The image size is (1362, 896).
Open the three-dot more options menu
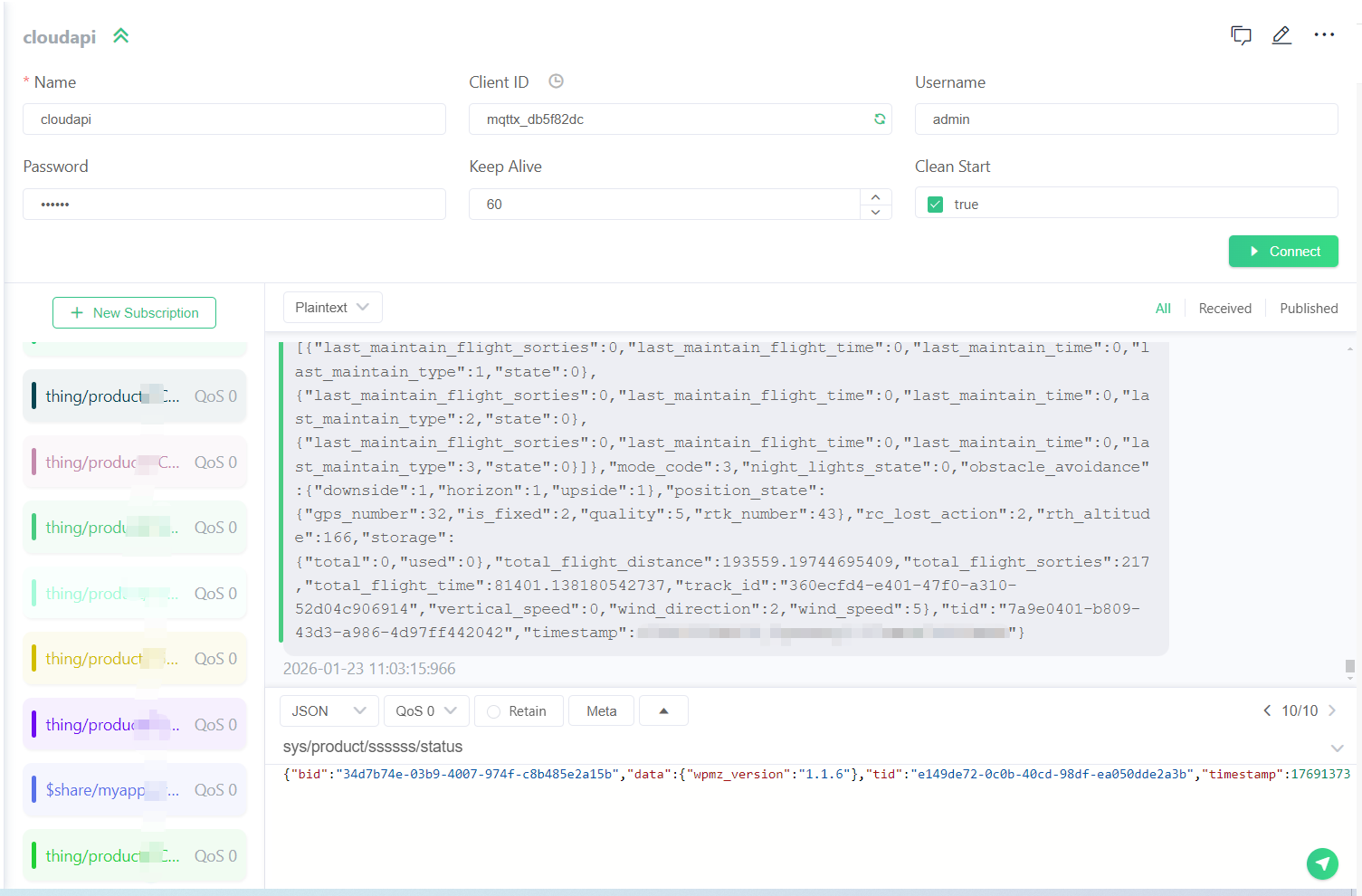pos(1324,35)
